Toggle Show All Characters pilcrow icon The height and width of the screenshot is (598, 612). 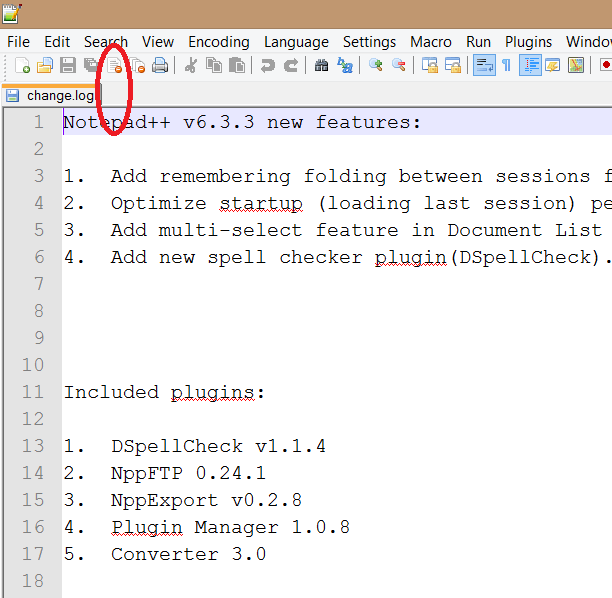pyautogui.click(x=507, y=65)
